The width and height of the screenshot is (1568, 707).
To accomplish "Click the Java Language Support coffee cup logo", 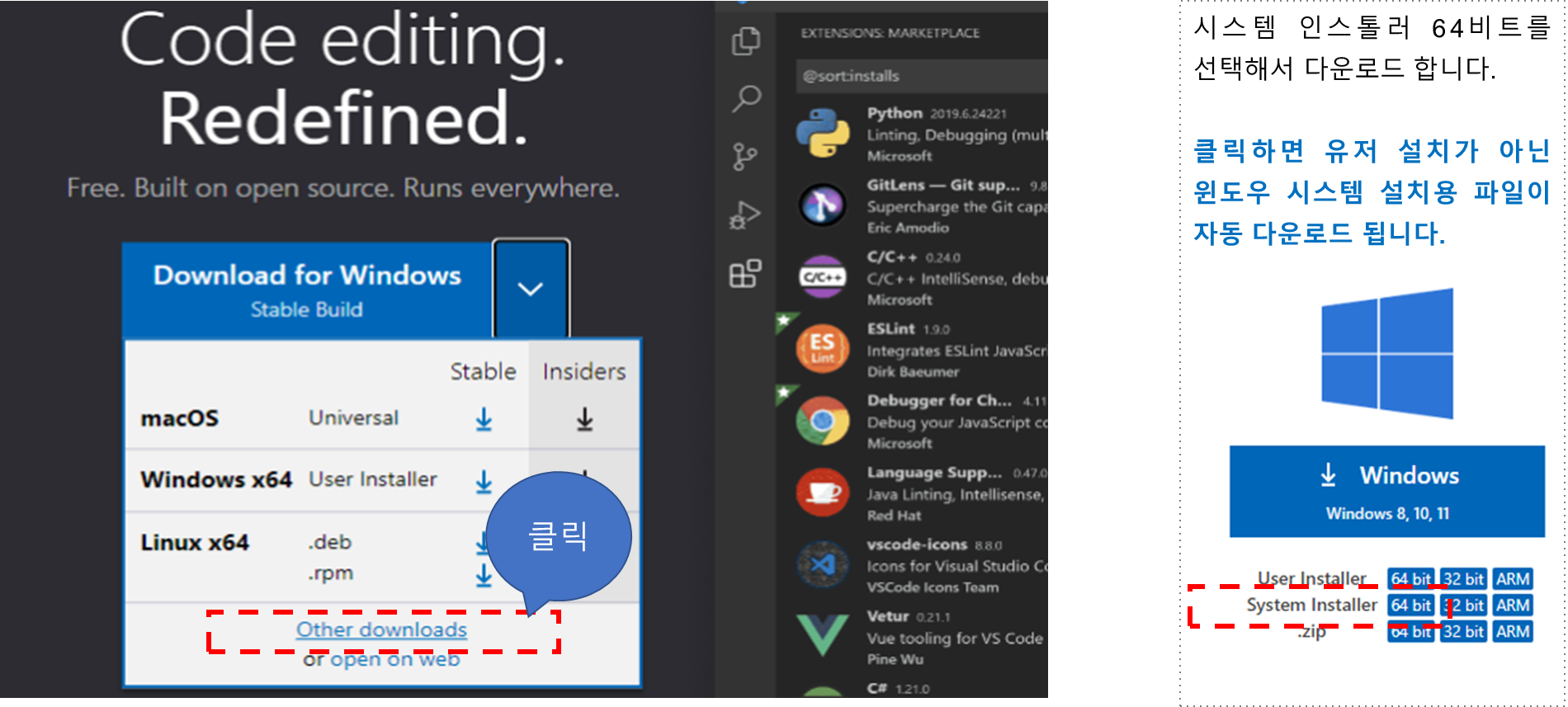I will (x=823, y=492).
